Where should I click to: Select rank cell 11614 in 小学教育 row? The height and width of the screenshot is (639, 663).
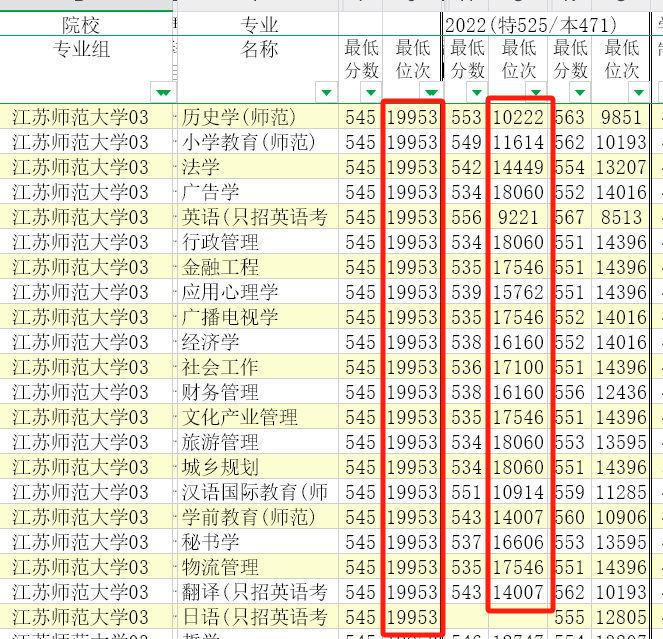coord(518,142)
